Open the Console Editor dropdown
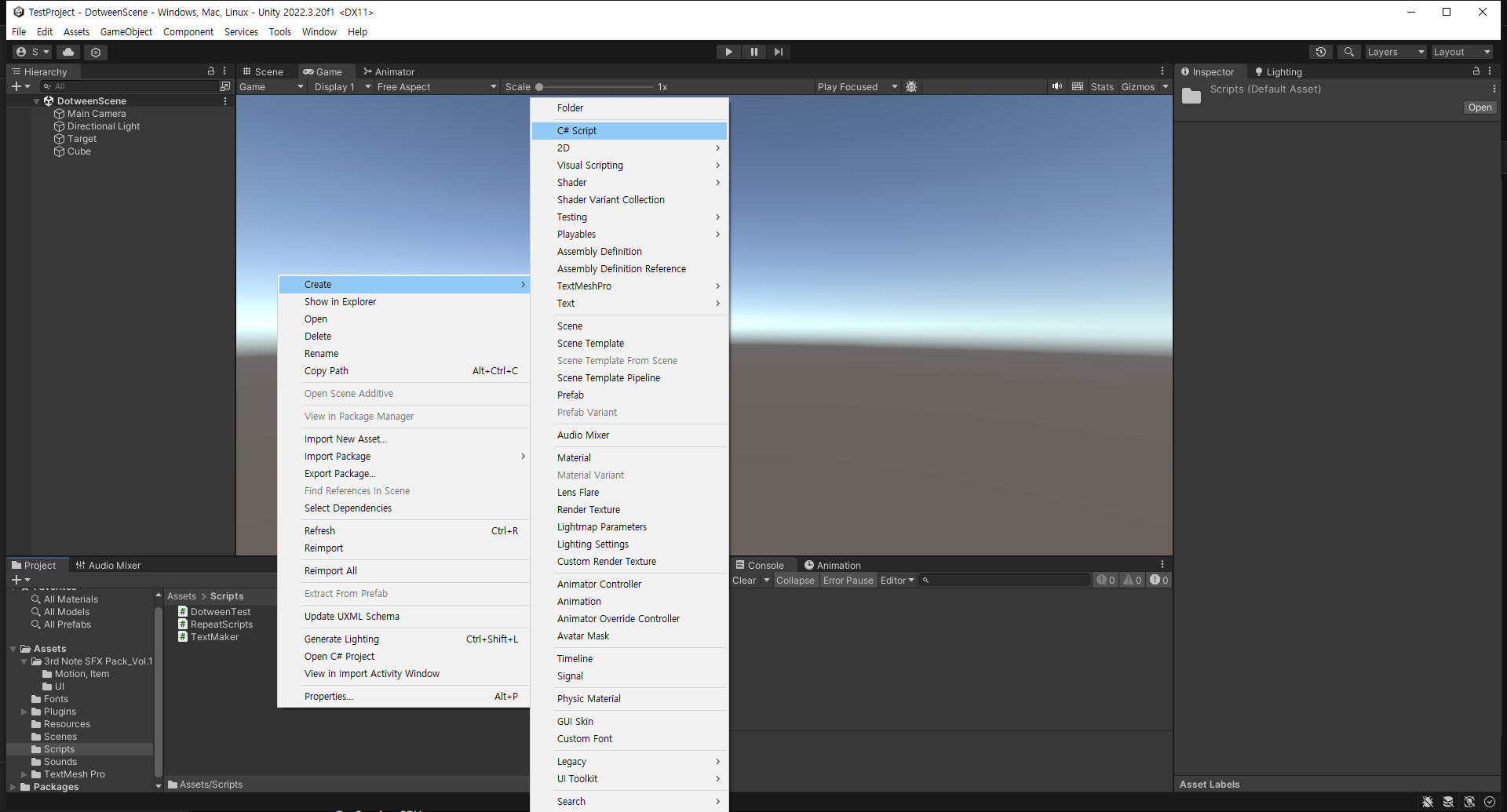1507x812 pixels. coord(897,581)
